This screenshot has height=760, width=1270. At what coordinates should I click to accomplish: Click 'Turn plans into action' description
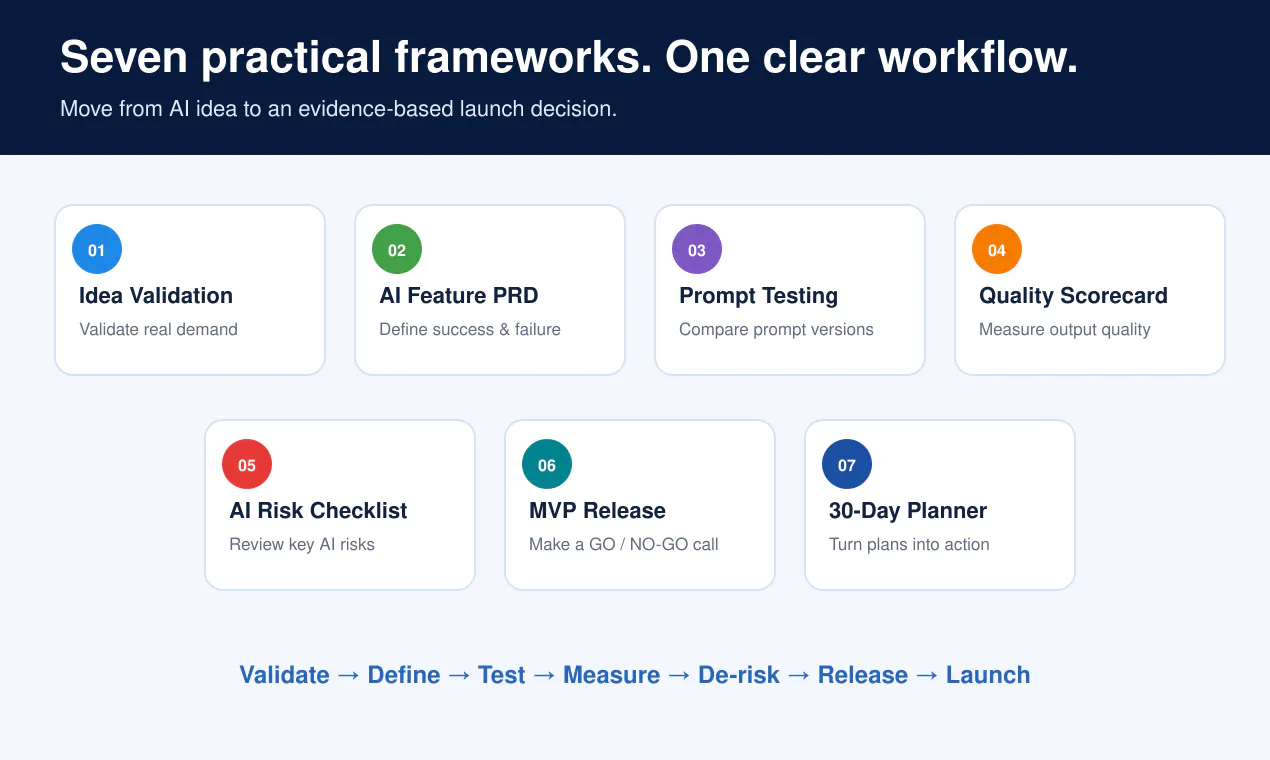tap(909, 545)
